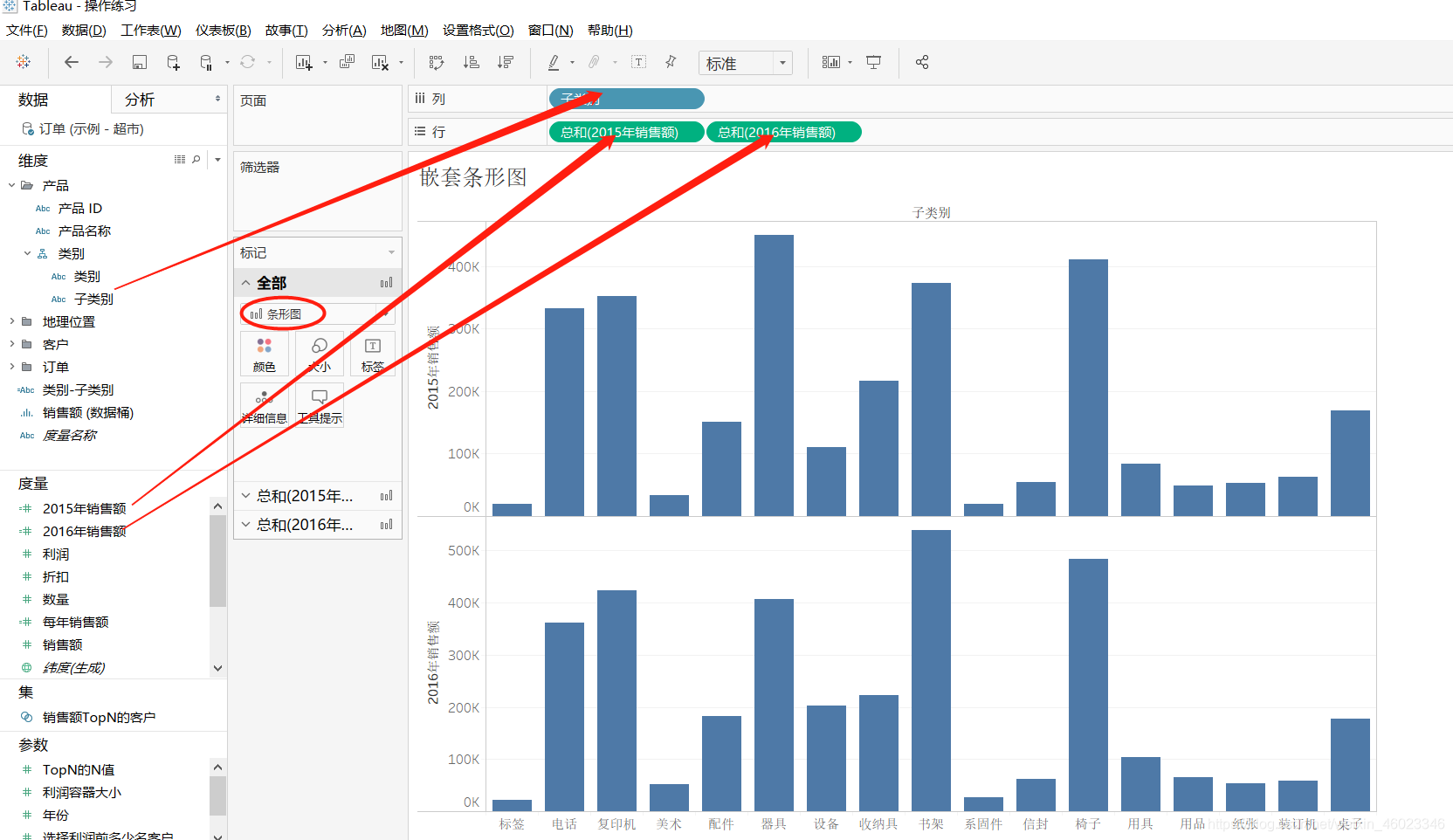Create a new worksheet icon
This screenshot has height=840, width=1453.
pyautogui.click(x=304, y=62)
